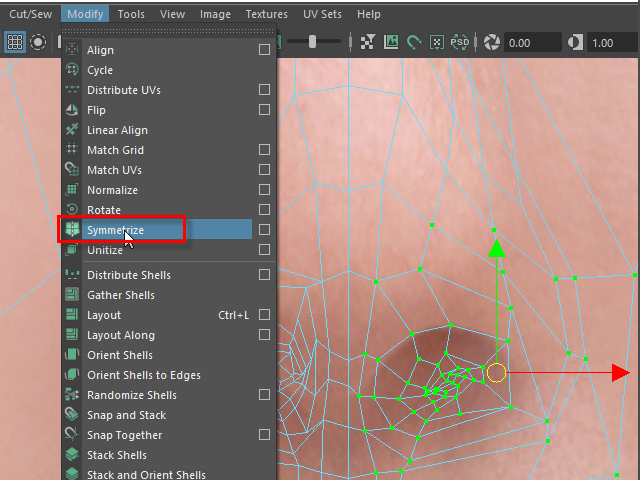Image resolution: width=640 pixels, height=480 pixels.
Task: Click the exposure value field showing 0.00
Action: point(532,43)
